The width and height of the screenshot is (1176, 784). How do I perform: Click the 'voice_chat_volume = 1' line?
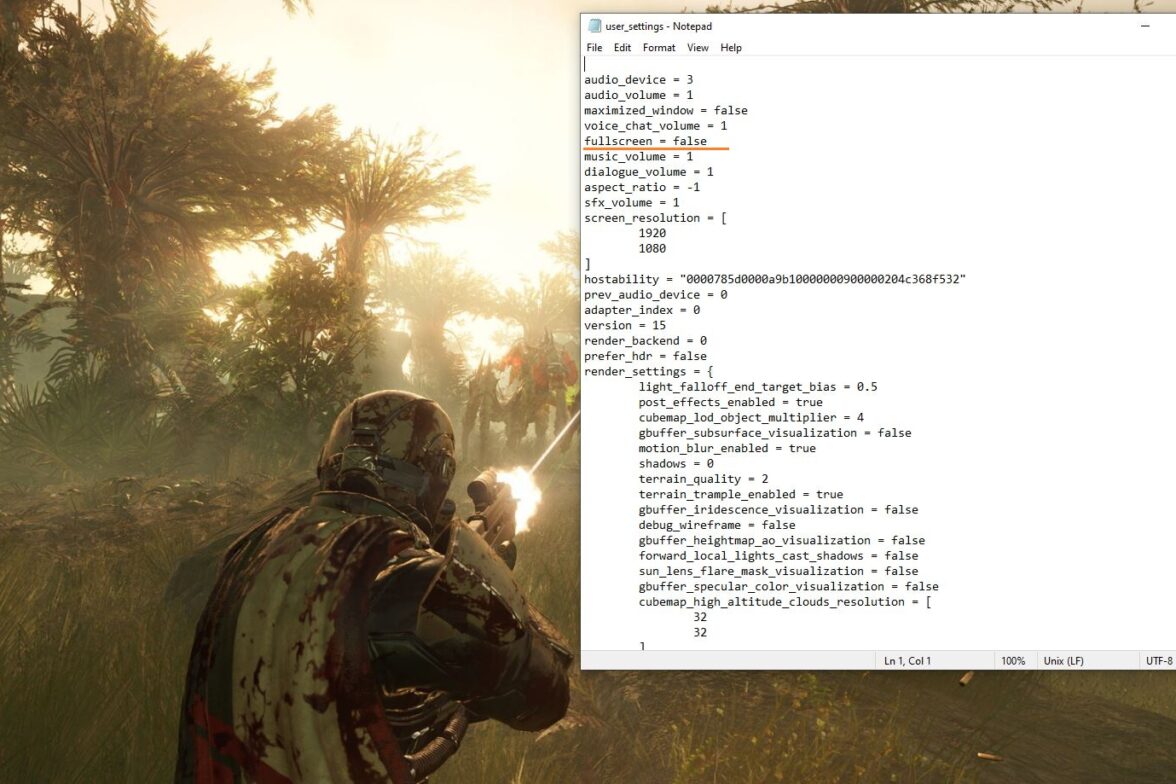(656, 126)
